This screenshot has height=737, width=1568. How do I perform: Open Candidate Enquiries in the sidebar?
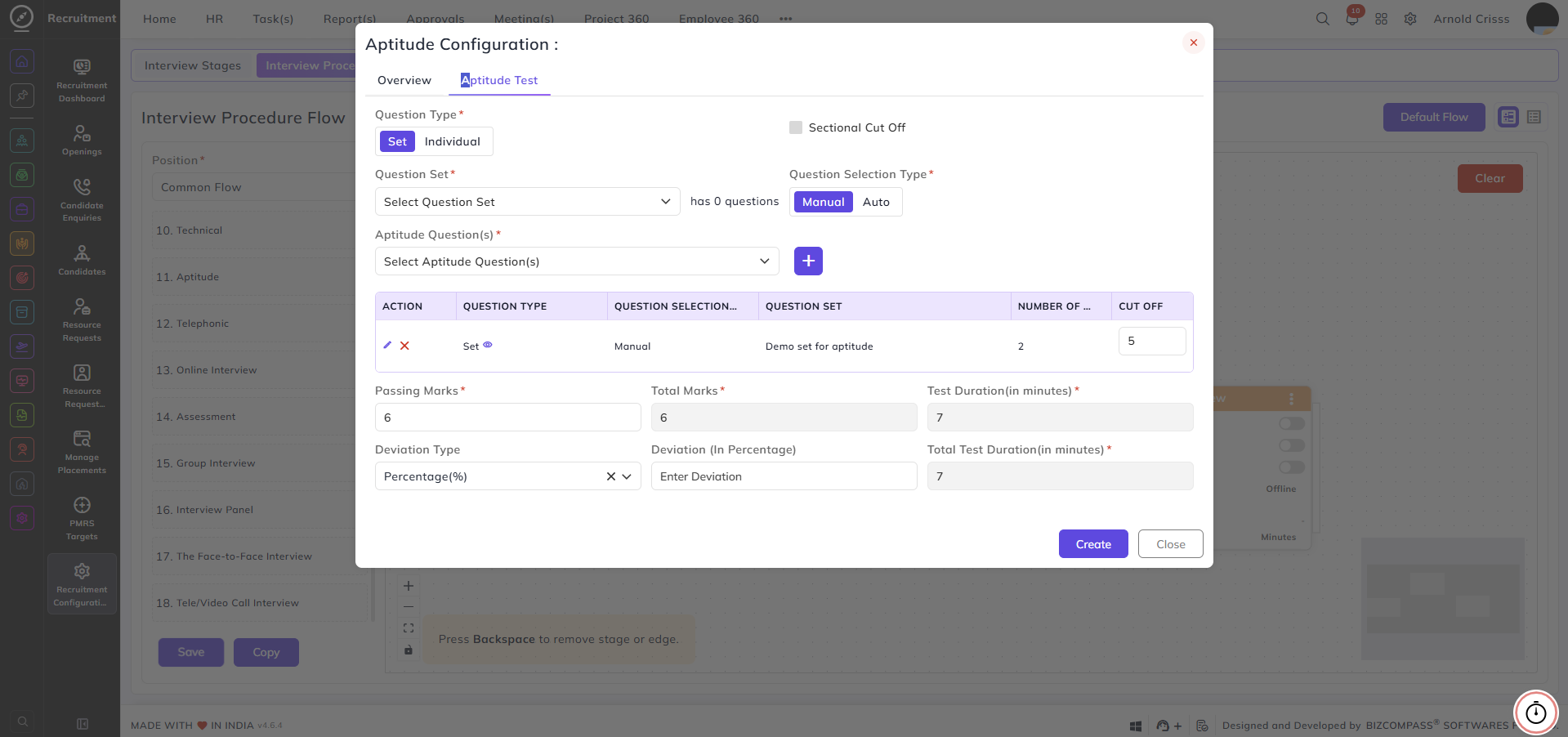(82, 199)
